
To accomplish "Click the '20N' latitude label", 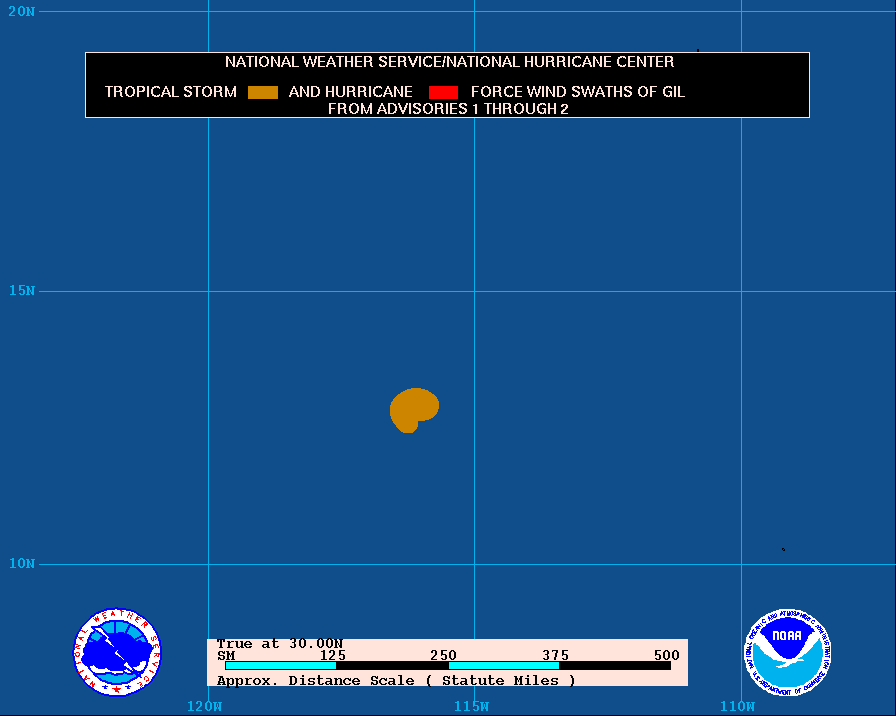I will point(21,11).
